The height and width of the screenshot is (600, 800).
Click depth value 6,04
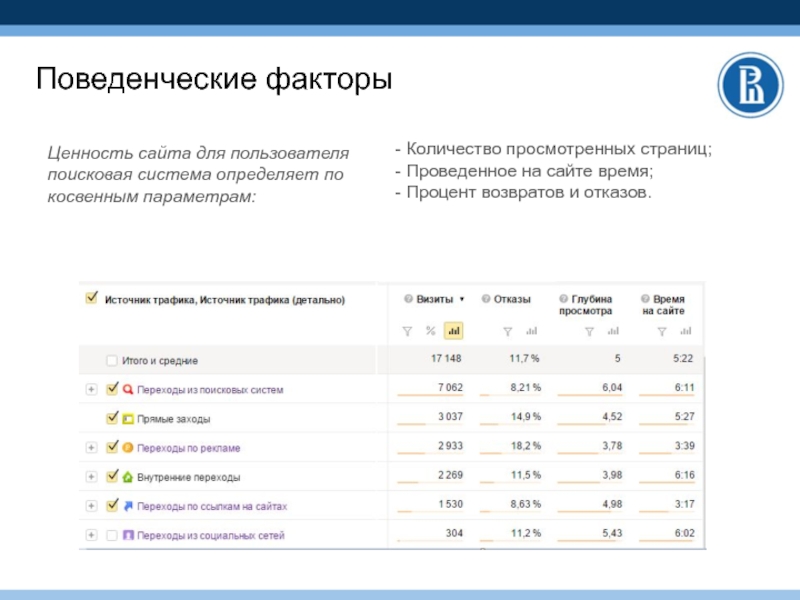click(x=612, y=388)
